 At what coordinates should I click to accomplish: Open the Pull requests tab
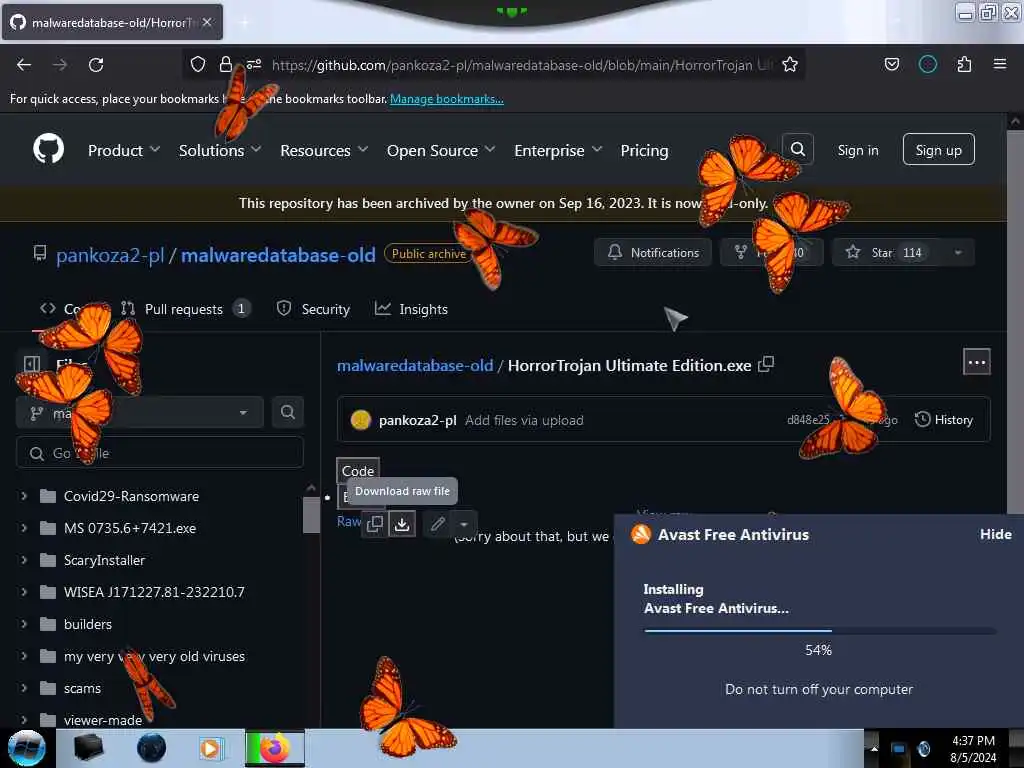pos(185,309)
